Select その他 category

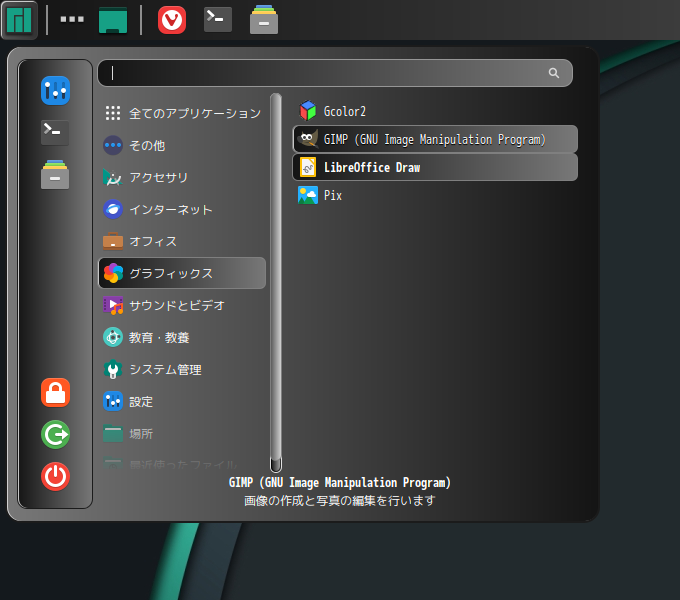click(x=182, y=145)
